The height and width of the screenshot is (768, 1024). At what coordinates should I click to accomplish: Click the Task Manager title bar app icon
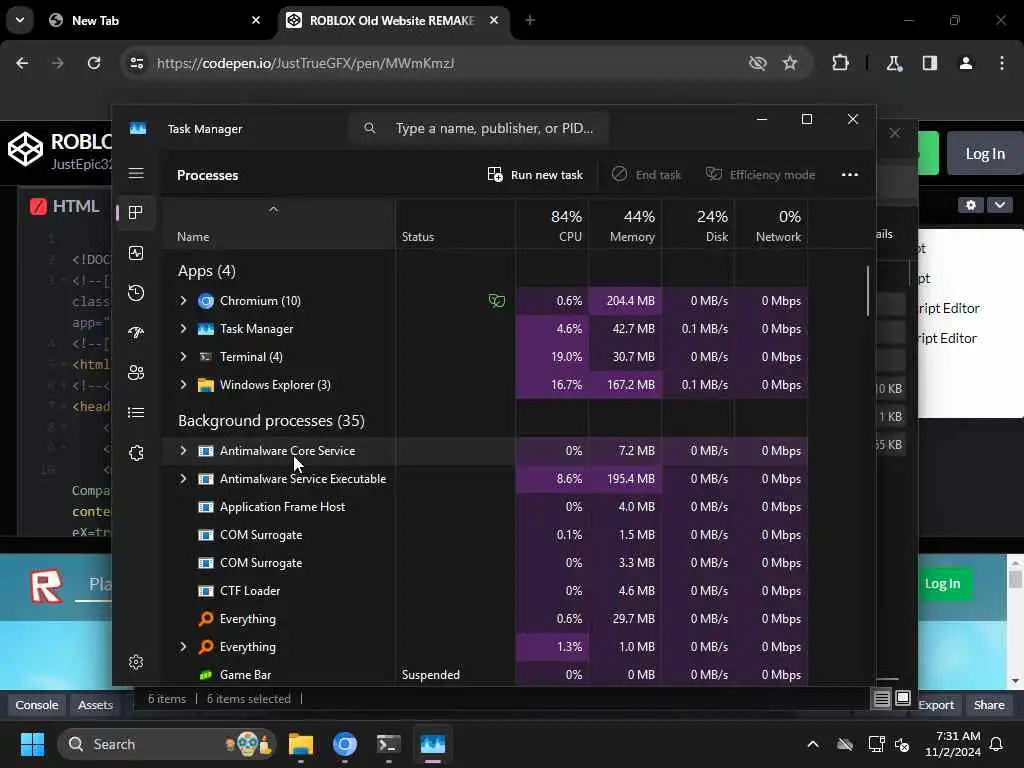point(138,128)
